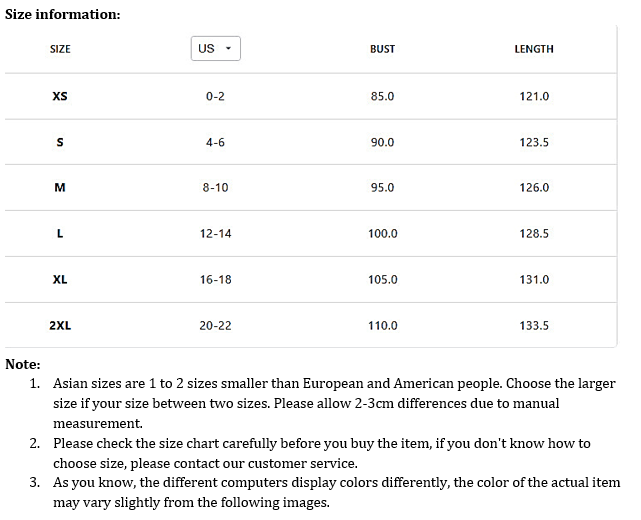Select the 2XL size row label
Viewport: 641px width, 520px height.
(60, 326)
